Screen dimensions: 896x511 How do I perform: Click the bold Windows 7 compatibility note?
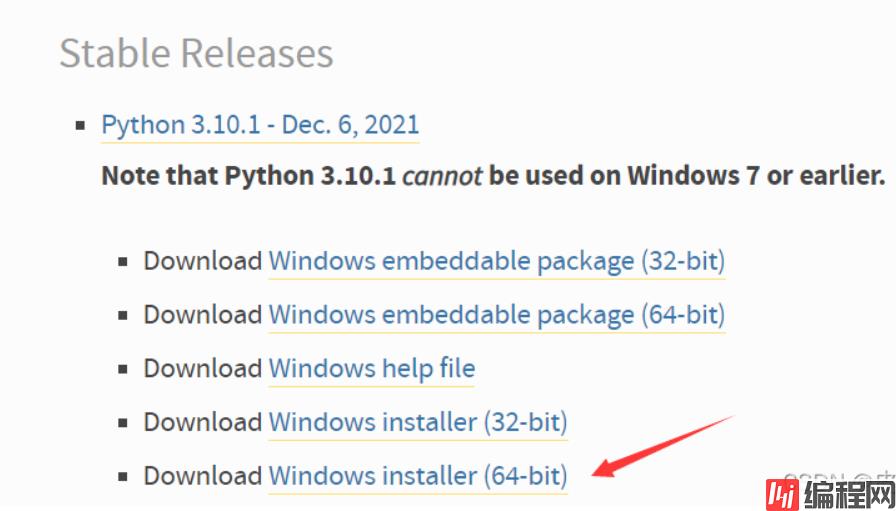(x=494, y=177)
